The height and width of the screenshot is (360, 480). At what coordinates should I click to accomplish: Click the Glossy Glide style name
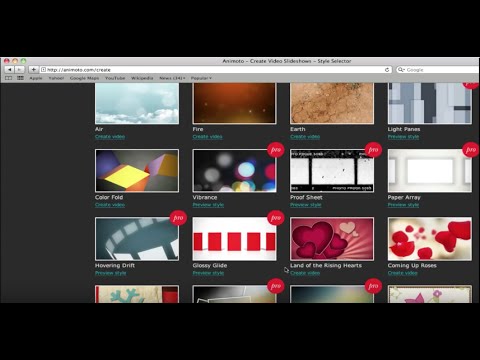click(x=210, y=265)
